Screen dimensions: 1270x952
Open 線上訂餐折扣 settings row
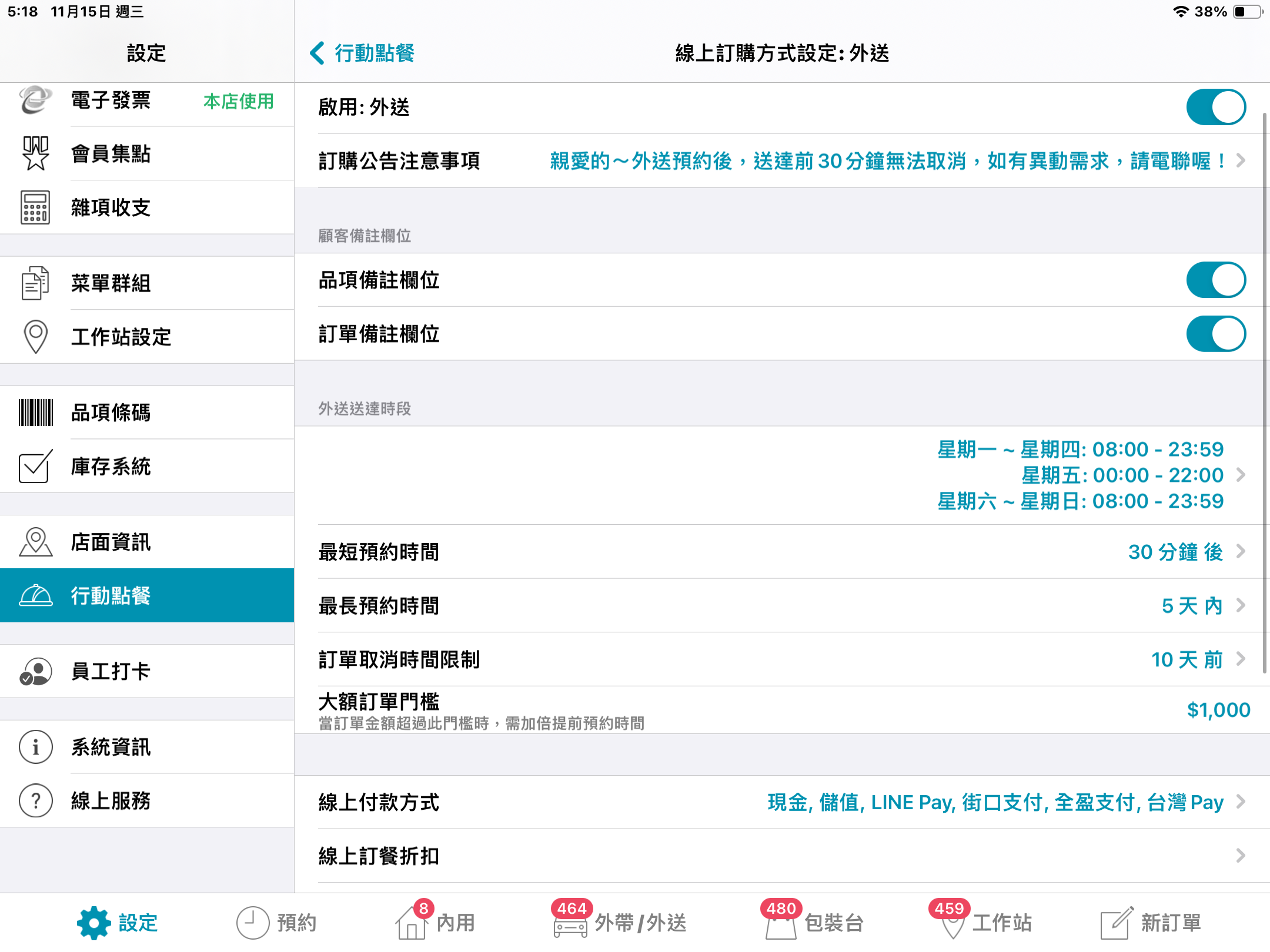(x=782, y=856)
